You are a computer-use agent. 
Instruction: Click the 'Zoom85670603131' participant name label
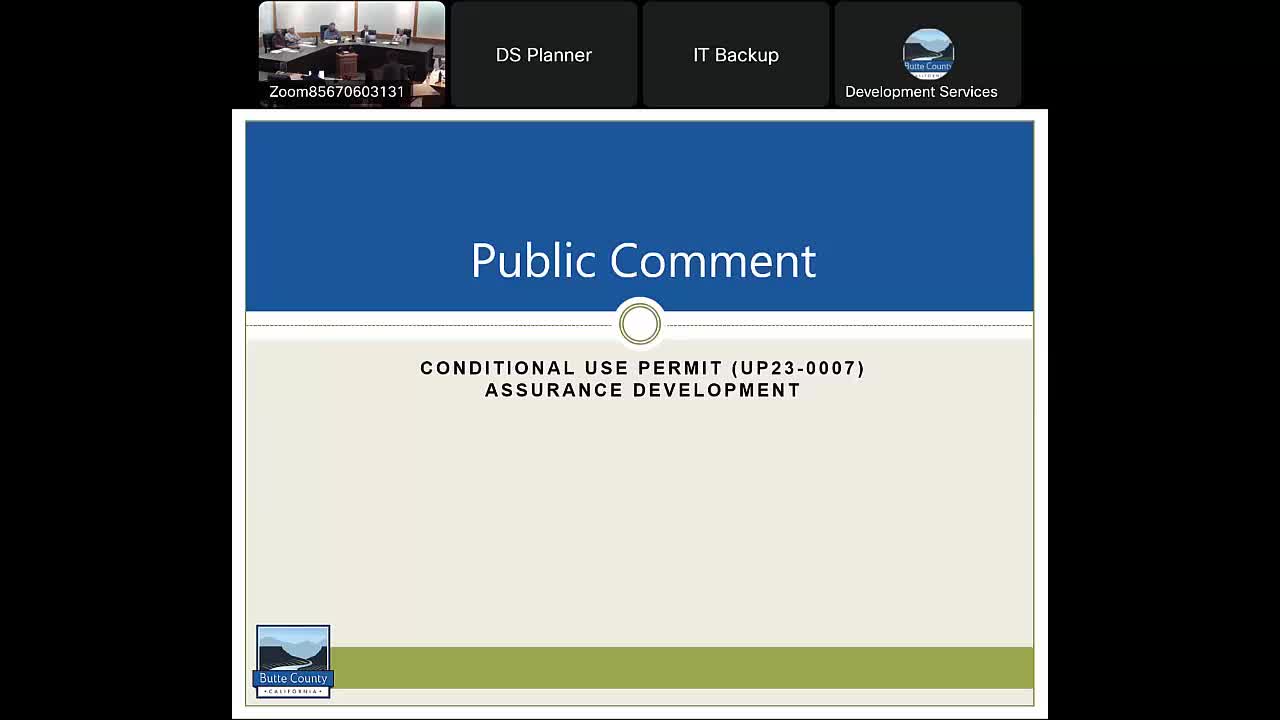[337, 92]
